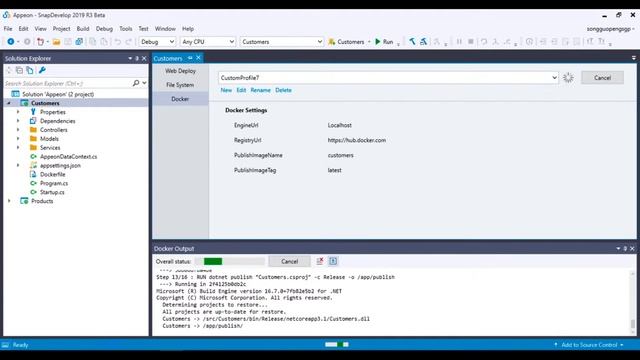
Task: Click Add to Source Control in status bar
Action: (x=589, y=345)
